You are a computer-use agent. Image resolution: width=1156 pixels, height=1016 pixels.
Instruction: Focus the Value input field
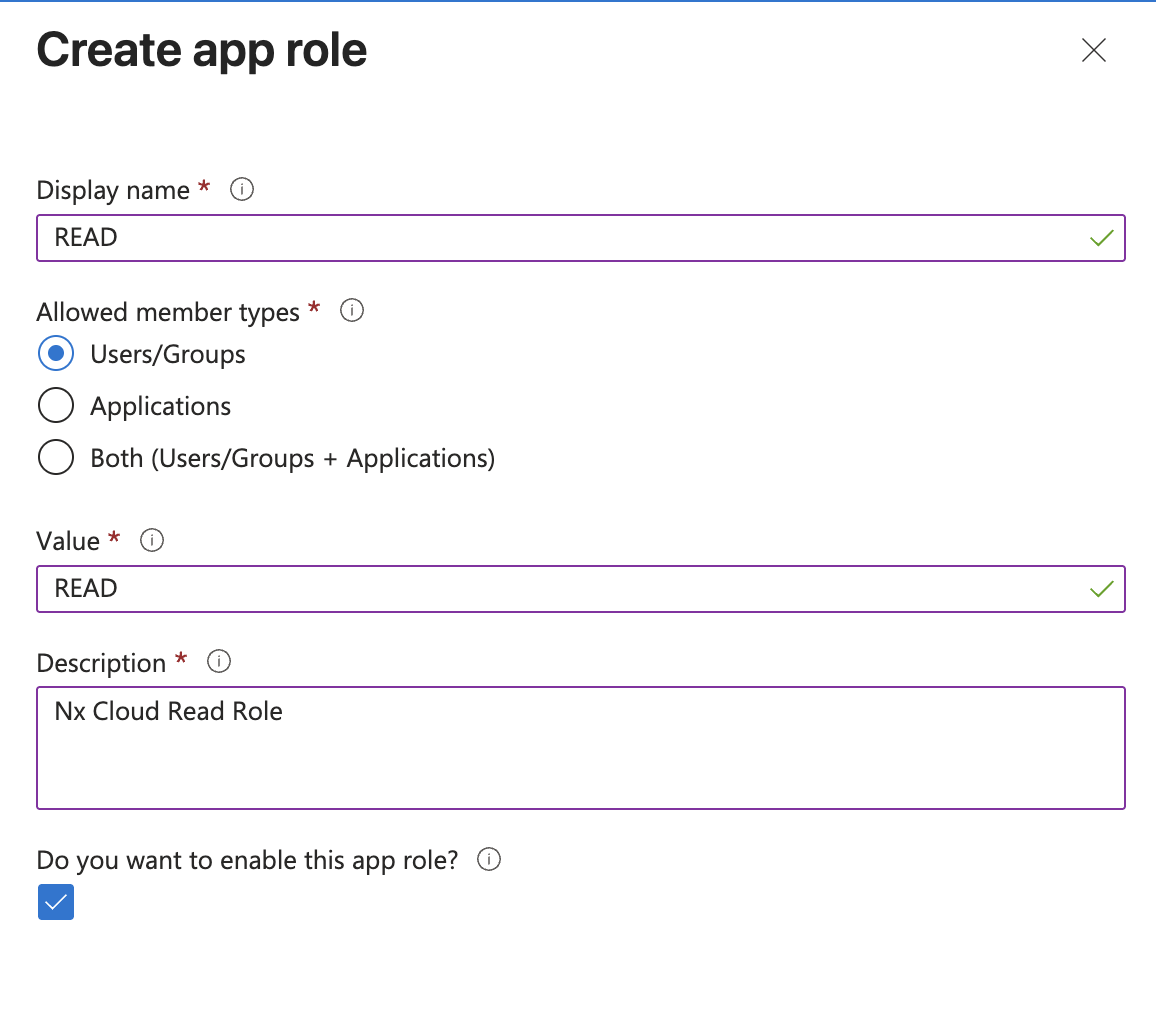581,588
